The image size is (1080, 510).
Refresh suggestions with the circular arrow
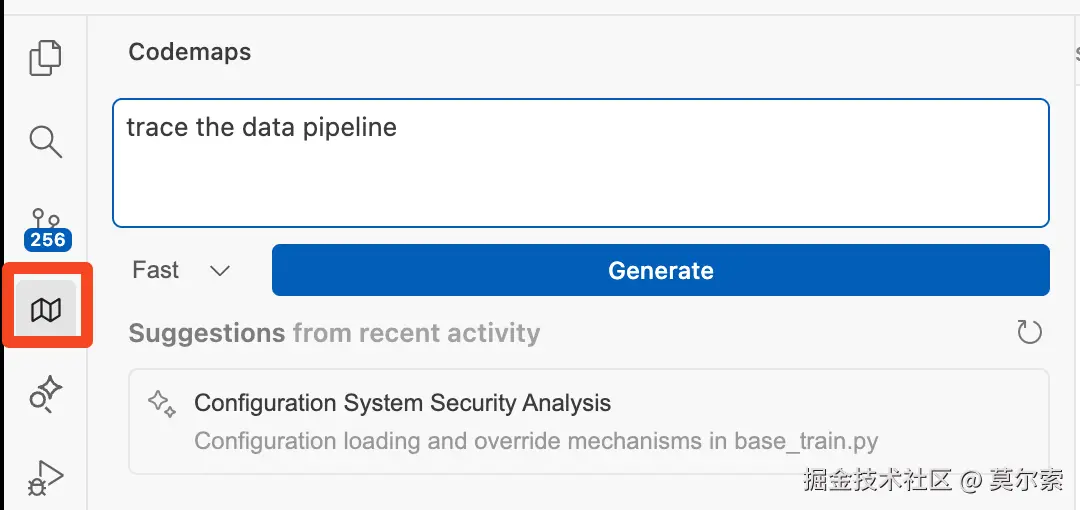pyautogui.click(x=1029, y=333)
